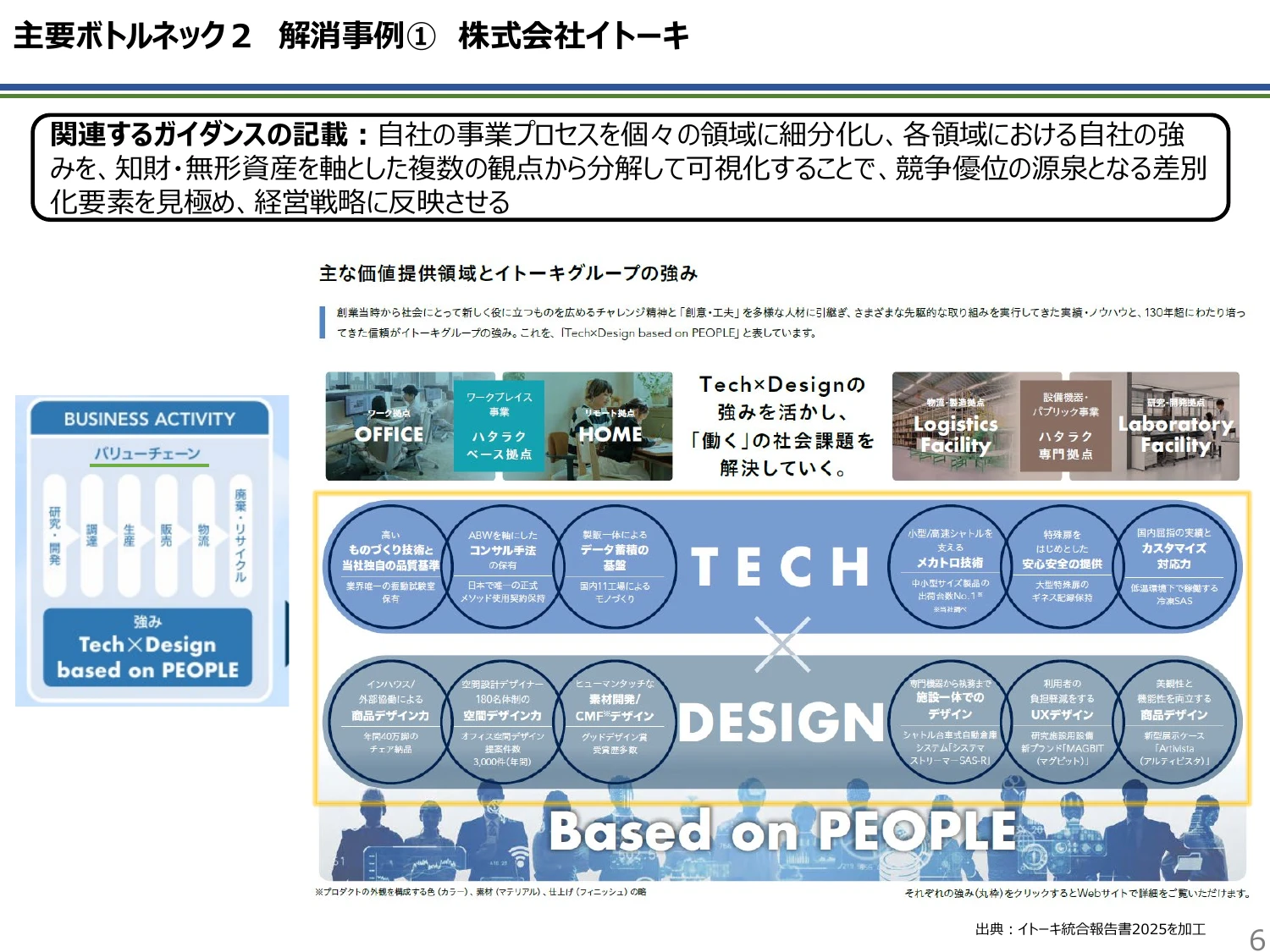Screen dimensions: 1270x952
Task: Click the Tech×Designの強みを活かし text block
Action: click(x=782, y=426)
